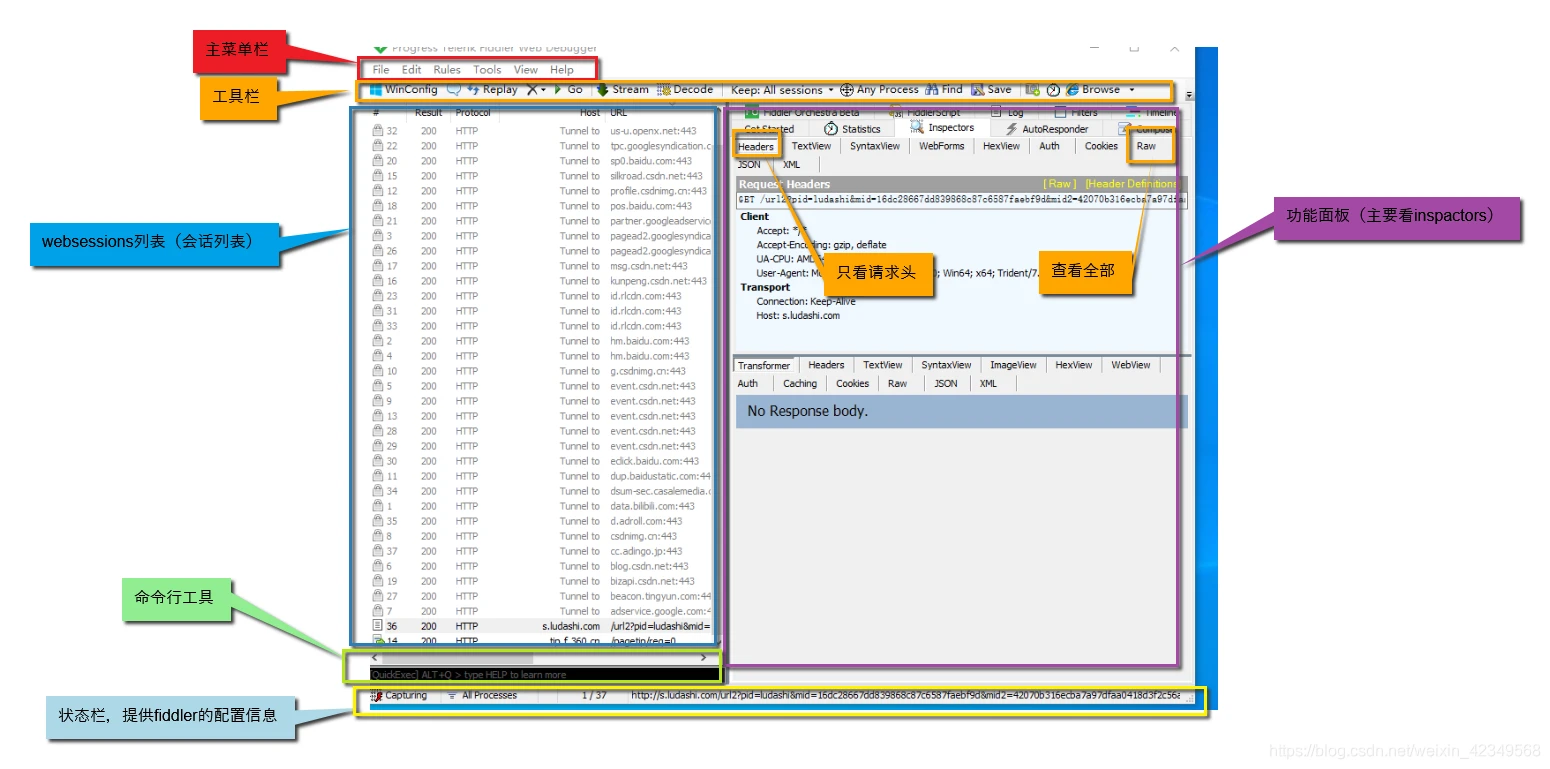
Task: Switch to the AutoResponder tab
Action: click(x=1047, y=129)
